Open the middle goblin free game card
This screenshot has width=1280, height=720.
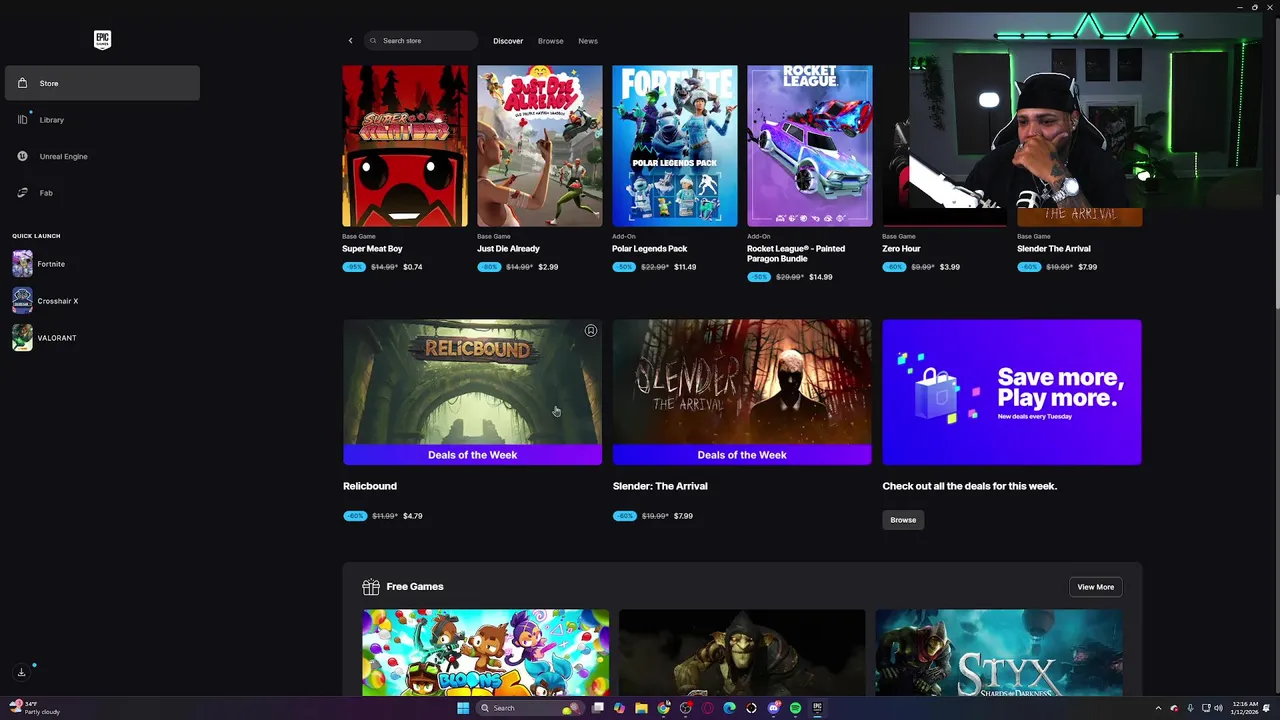pos(742,653)
